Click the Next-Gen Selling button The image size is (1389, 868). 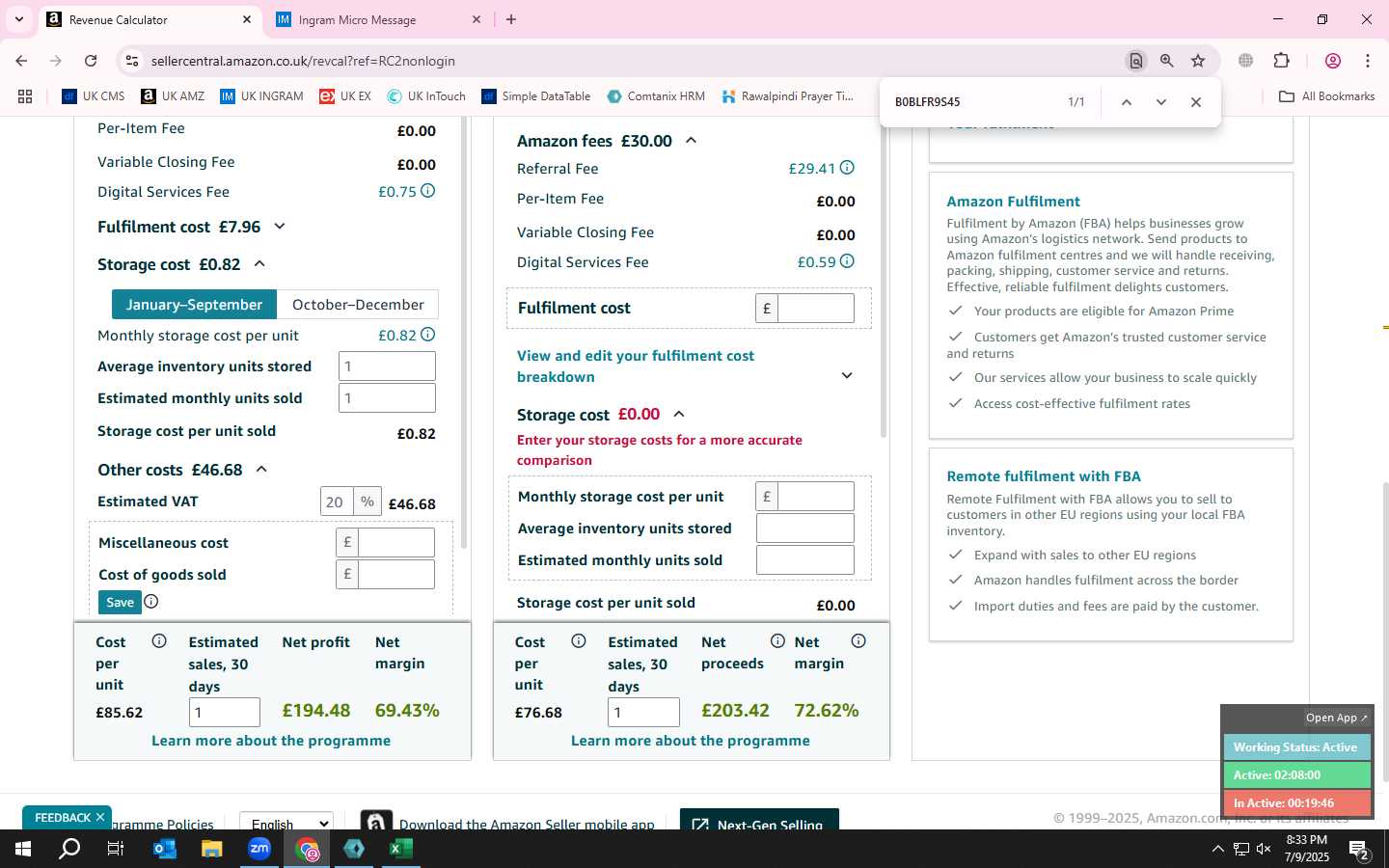point(759,822)
